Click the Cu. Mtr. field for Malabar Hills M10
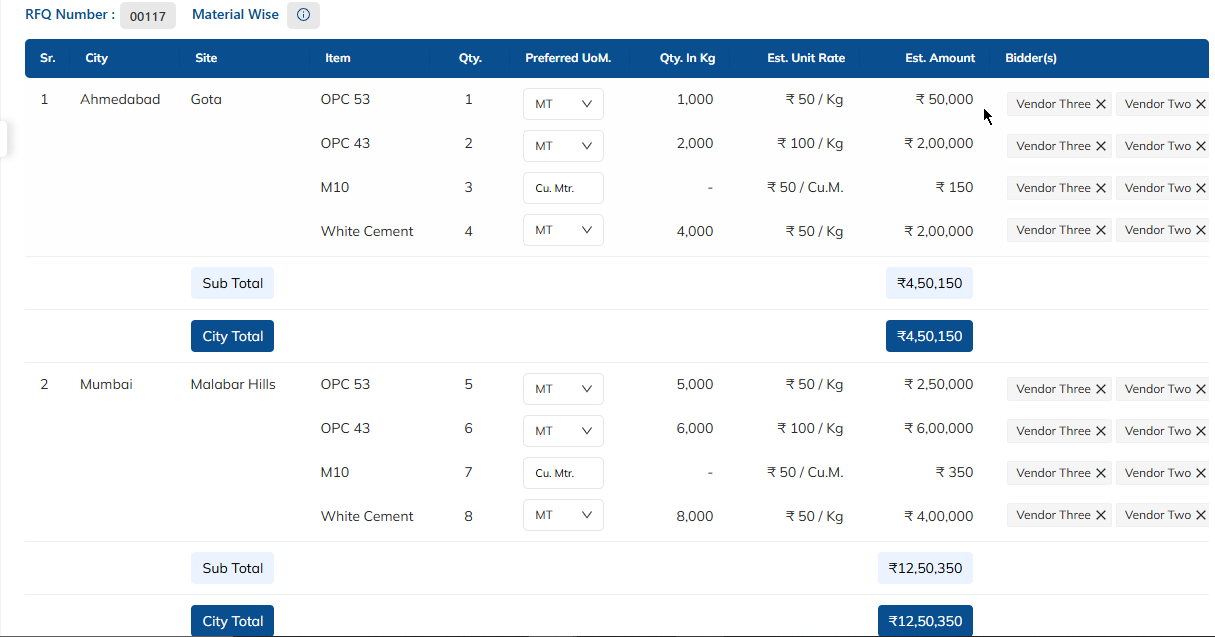This screenshot has height=637, width=1215. 563,473
